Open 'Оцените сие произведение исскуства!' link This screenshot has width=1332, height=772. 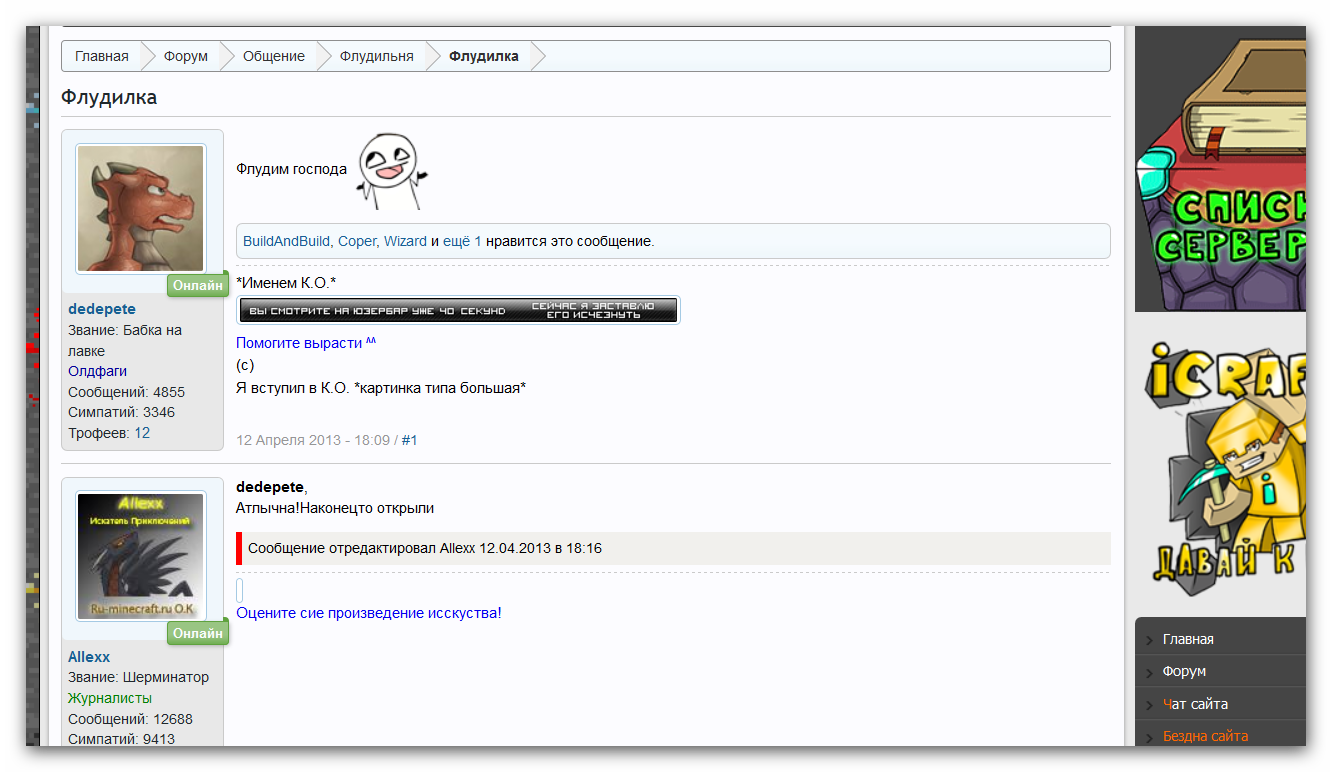click(x=369, y=613)
